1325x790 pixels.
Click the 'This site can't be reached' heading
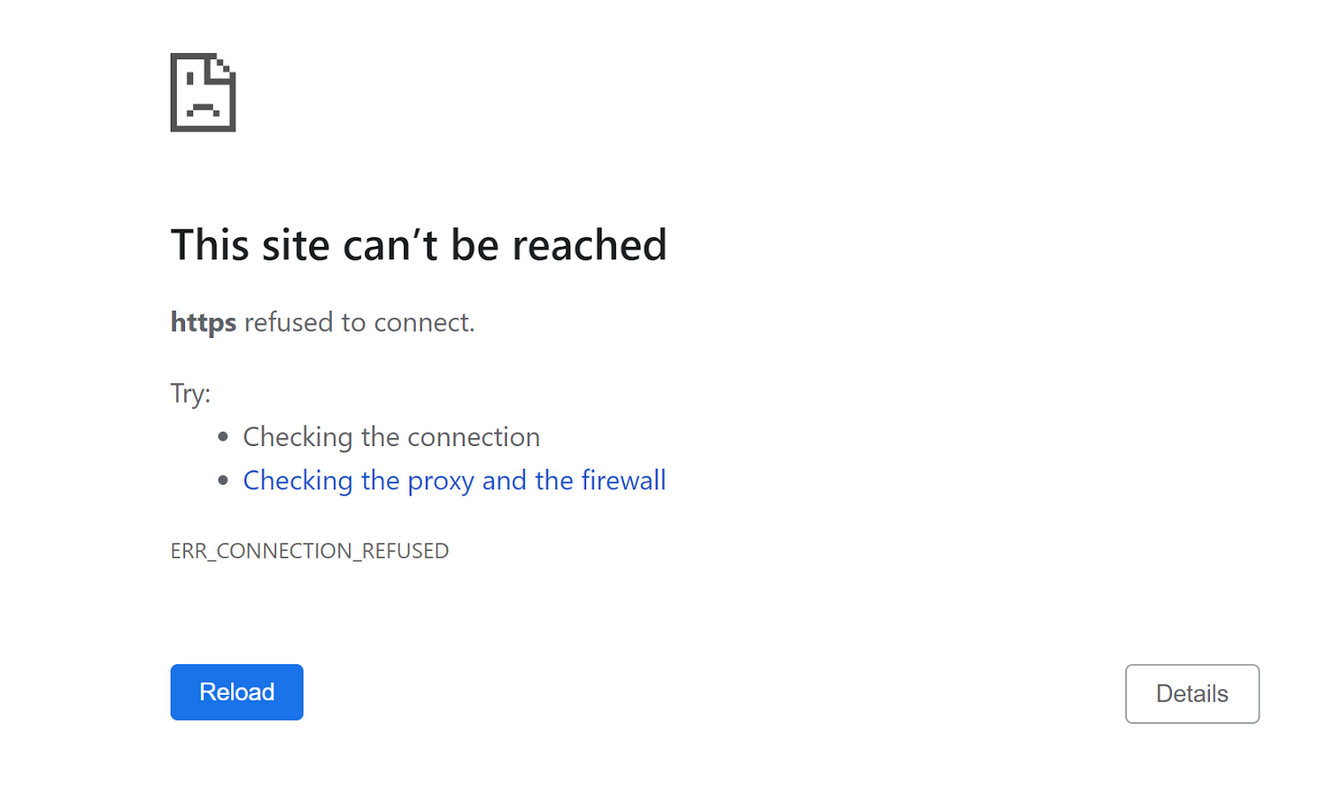point(419,244)
